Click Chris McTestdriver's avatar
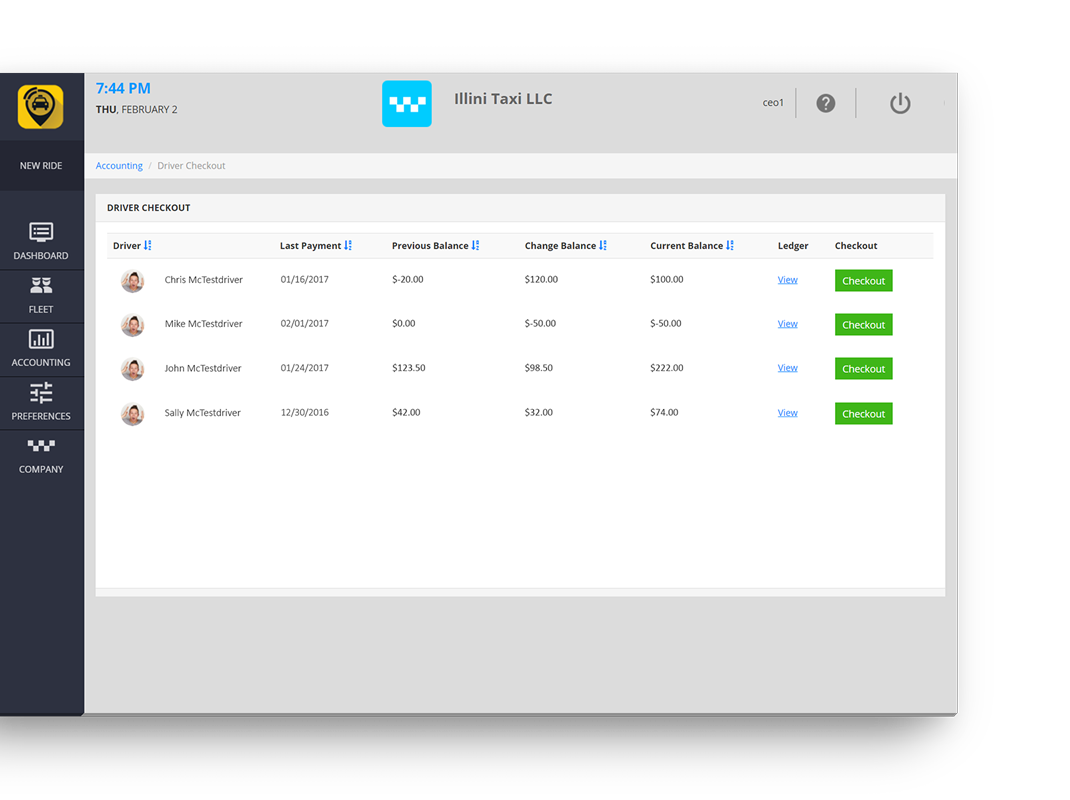This screenshot has width=1070, height=800. 132,281
